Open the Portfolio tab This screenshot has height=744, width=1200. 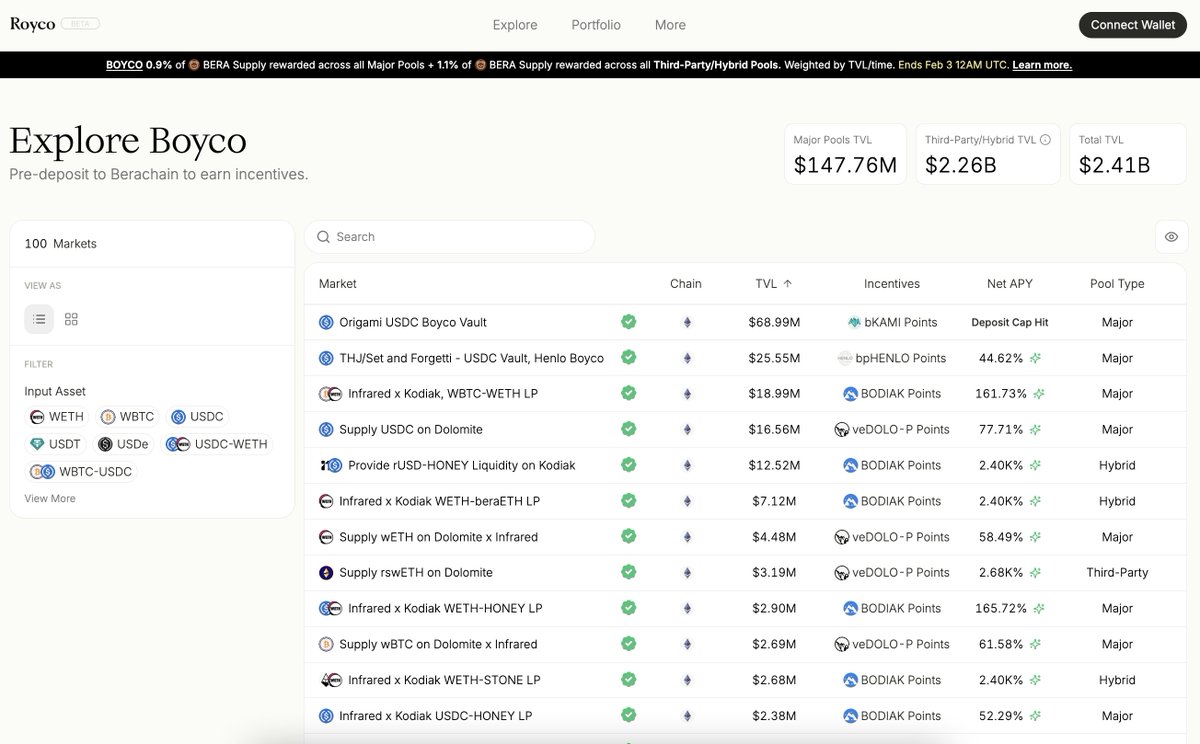coord(596,25)
